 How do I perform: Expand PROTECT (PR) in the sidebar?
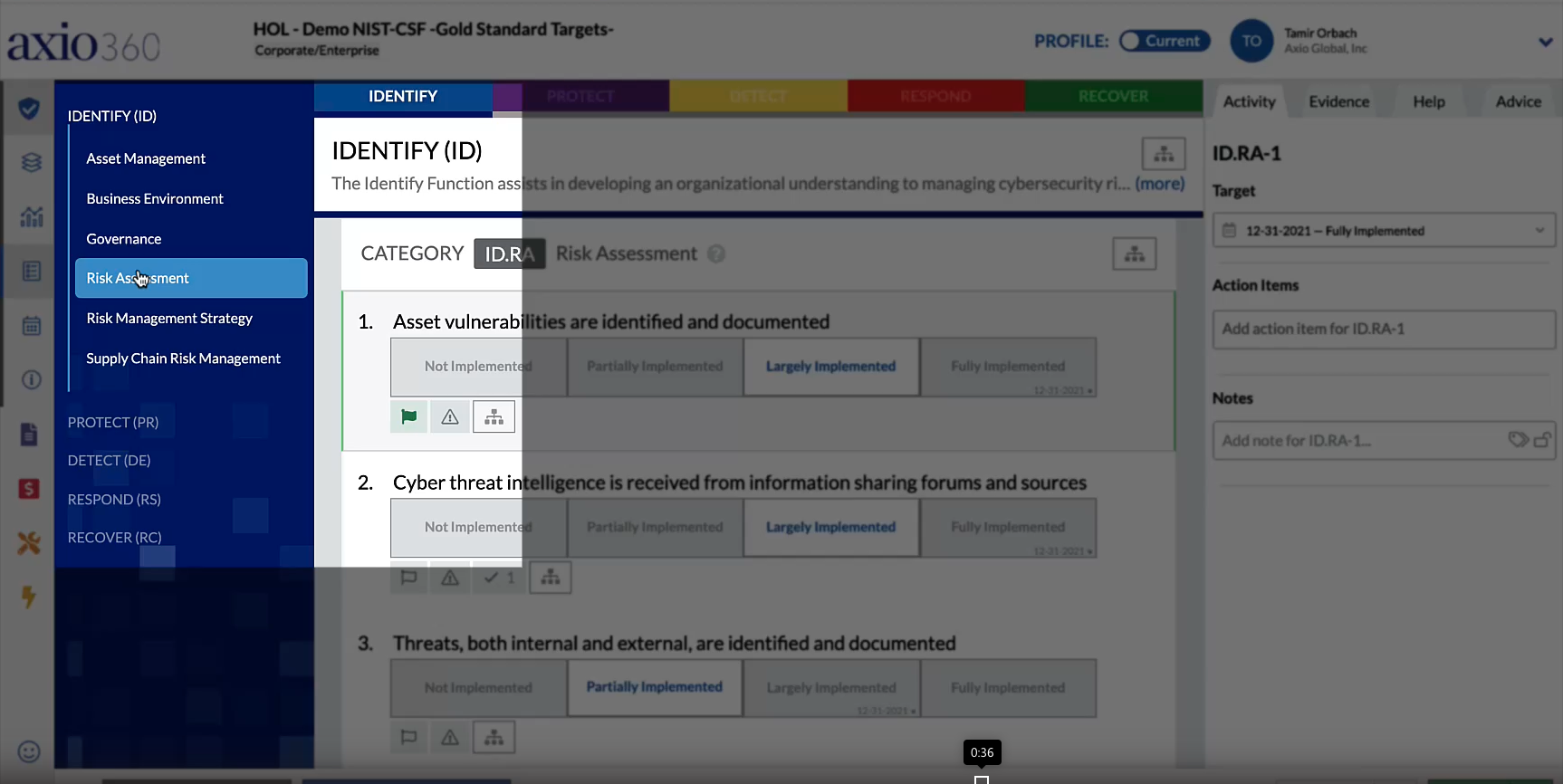[x=113, y=422]
